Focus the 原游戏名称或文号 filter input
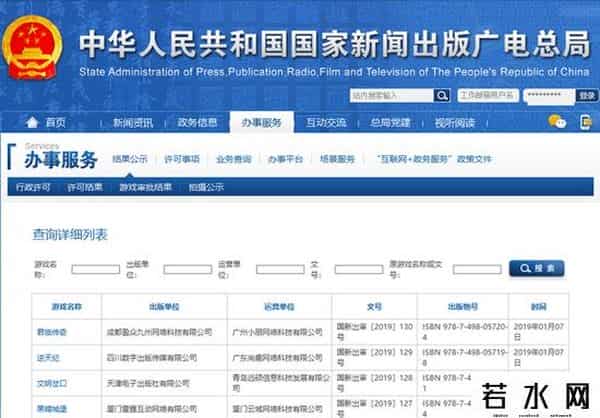This screenshot has width=600, height=418. click(477, 269)
